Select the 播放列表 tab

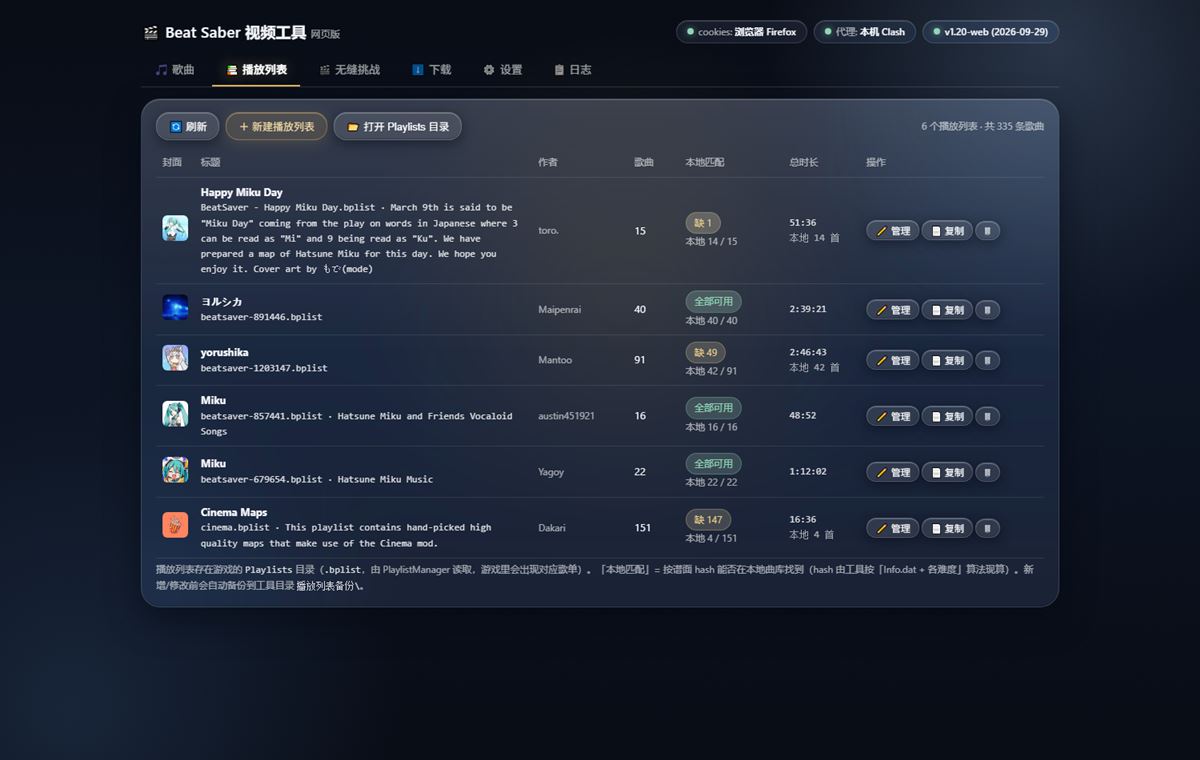(x=256, y=70)
